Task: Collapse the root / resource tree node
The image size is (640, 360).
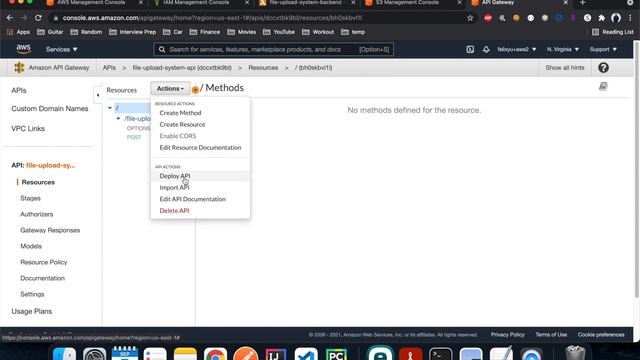Action: point(110,108)
